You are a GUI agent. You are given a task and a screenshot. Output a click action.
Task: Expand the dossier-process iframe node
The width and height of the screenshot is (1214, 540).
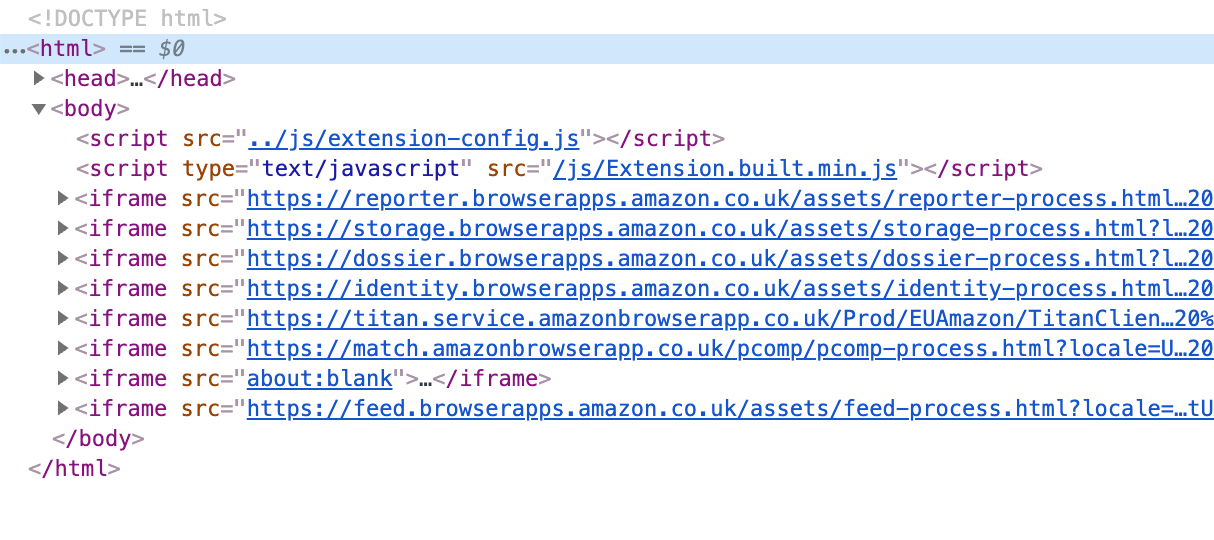64,259
